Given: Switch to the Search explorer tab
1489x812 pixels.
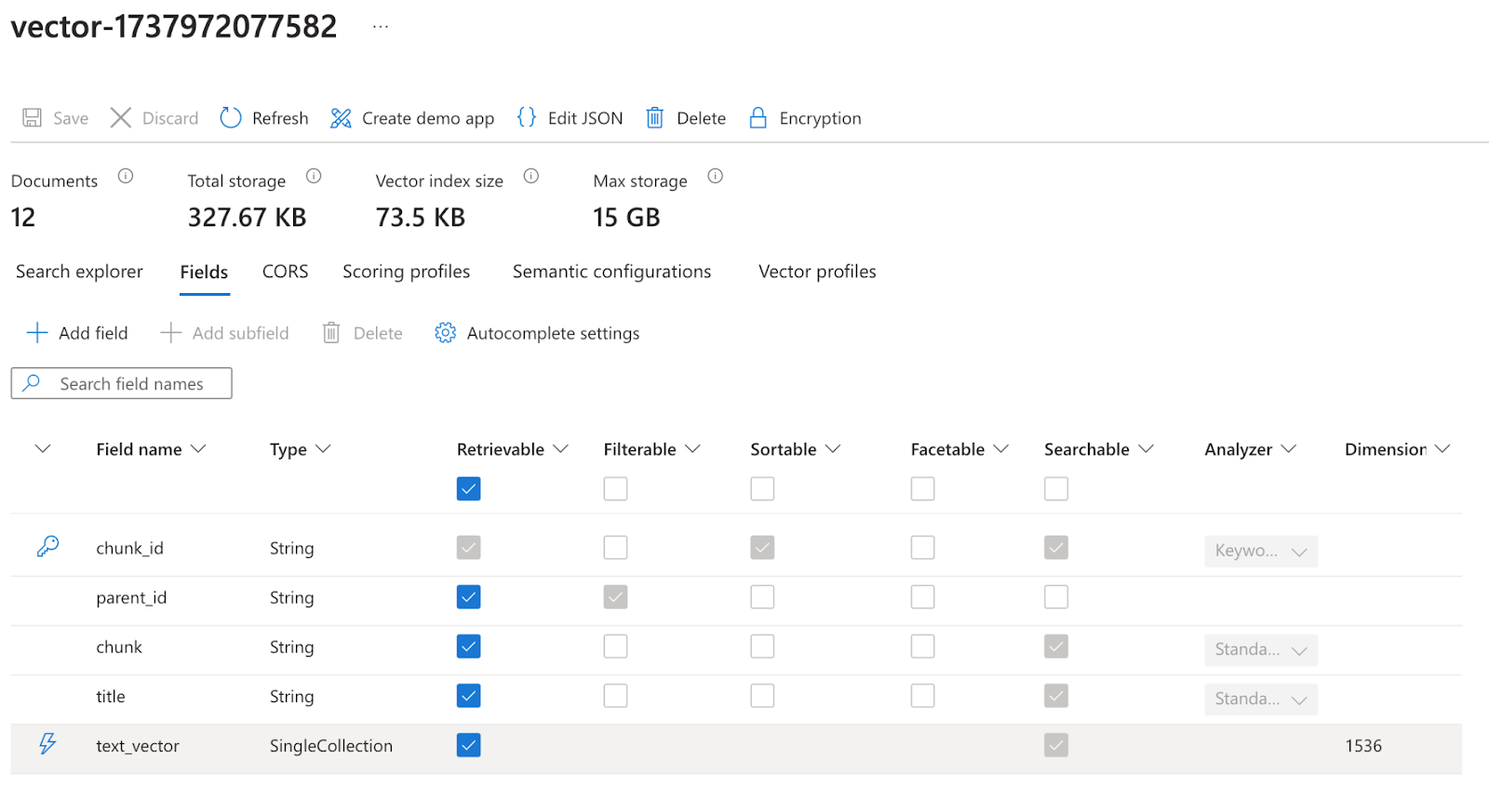Looking at the screenshot, I should [x=79, y=272].
